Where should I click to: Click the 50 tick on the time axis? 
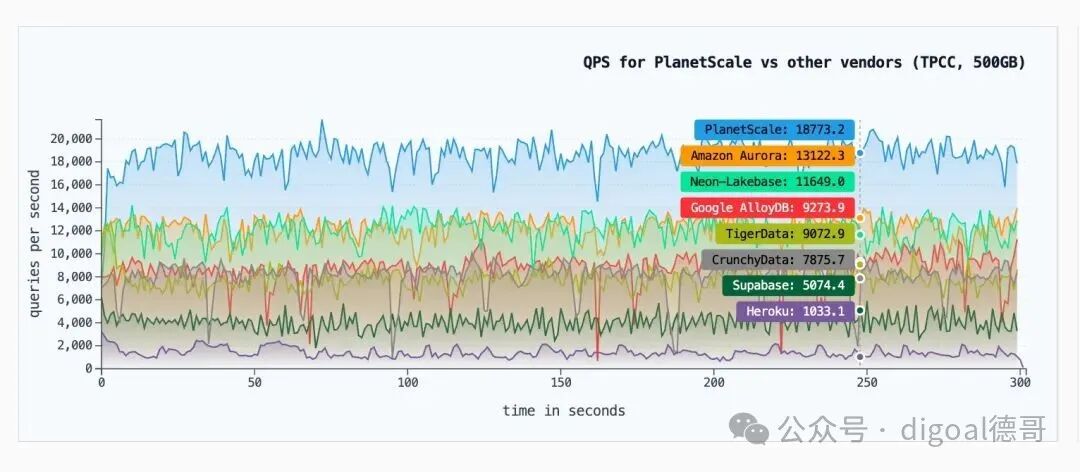click(x=255, y=382)
